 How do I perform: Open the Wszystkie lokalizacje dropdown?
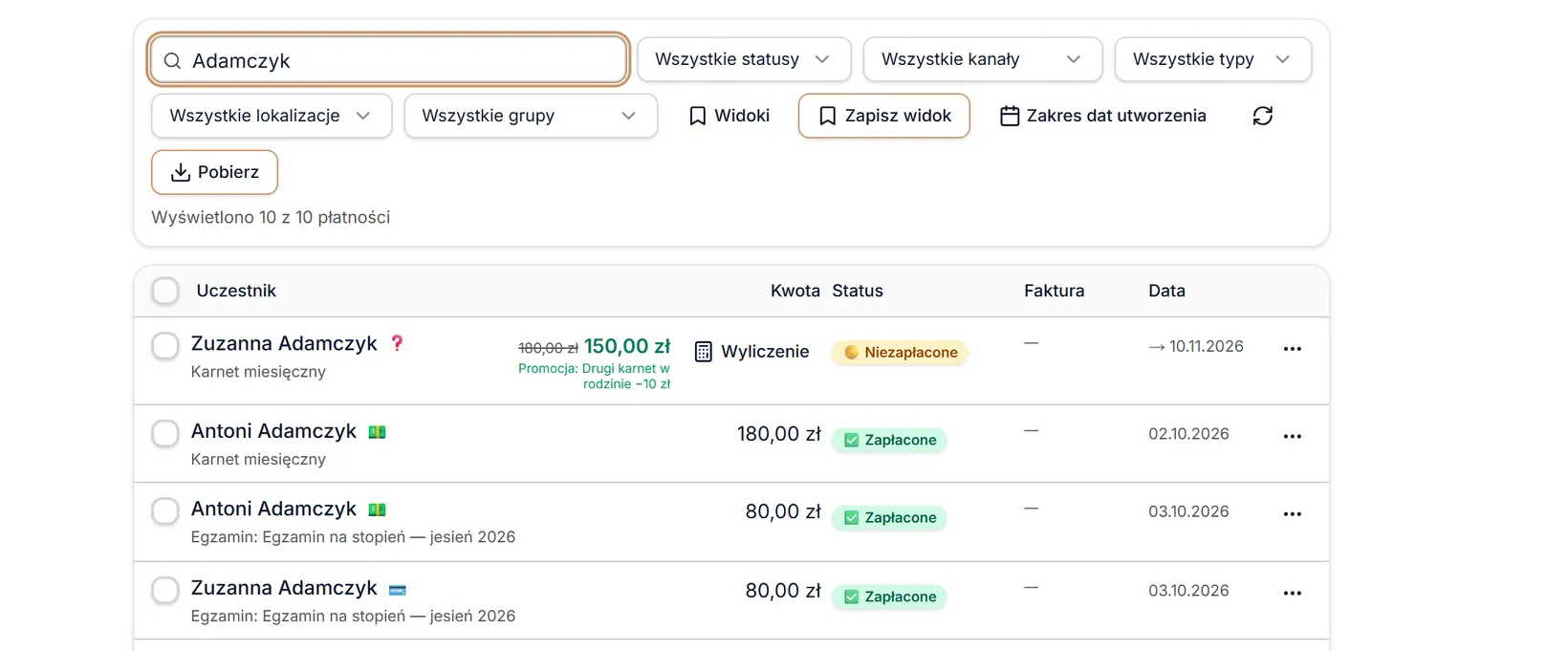[x=272, y=116]
